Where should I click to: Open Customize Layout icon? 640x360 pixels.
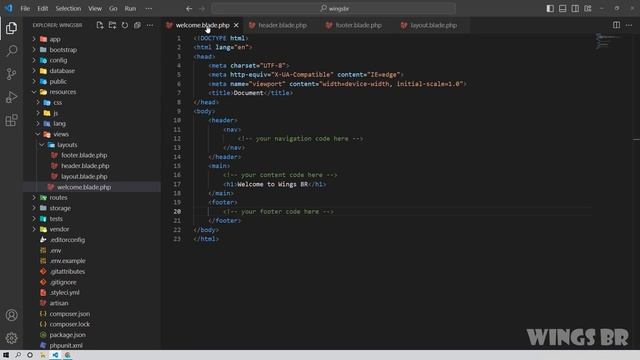[x=588, y=9]
